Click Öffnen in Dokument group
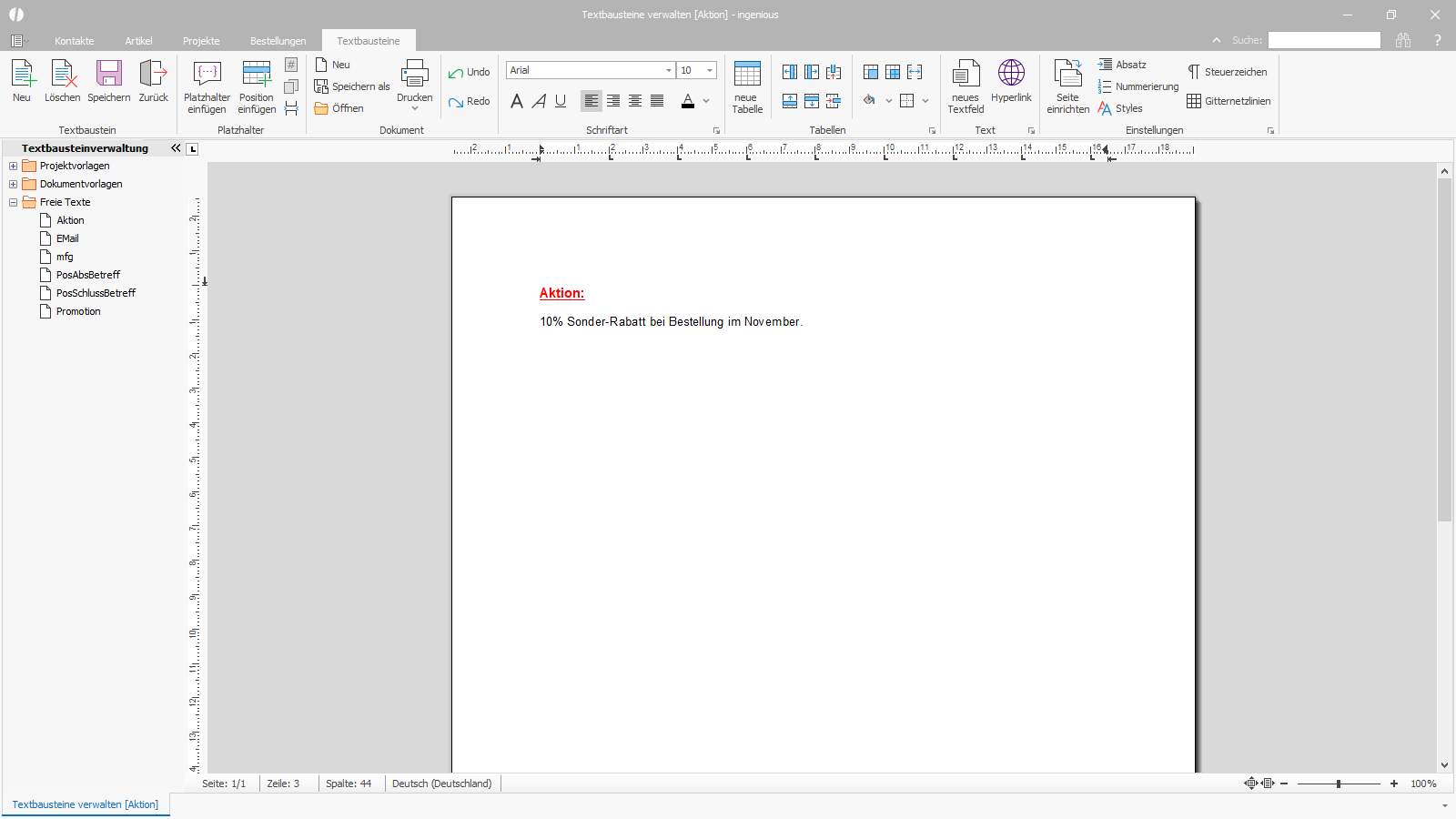This screenshot has width=1456, height=819. (339, 108)
